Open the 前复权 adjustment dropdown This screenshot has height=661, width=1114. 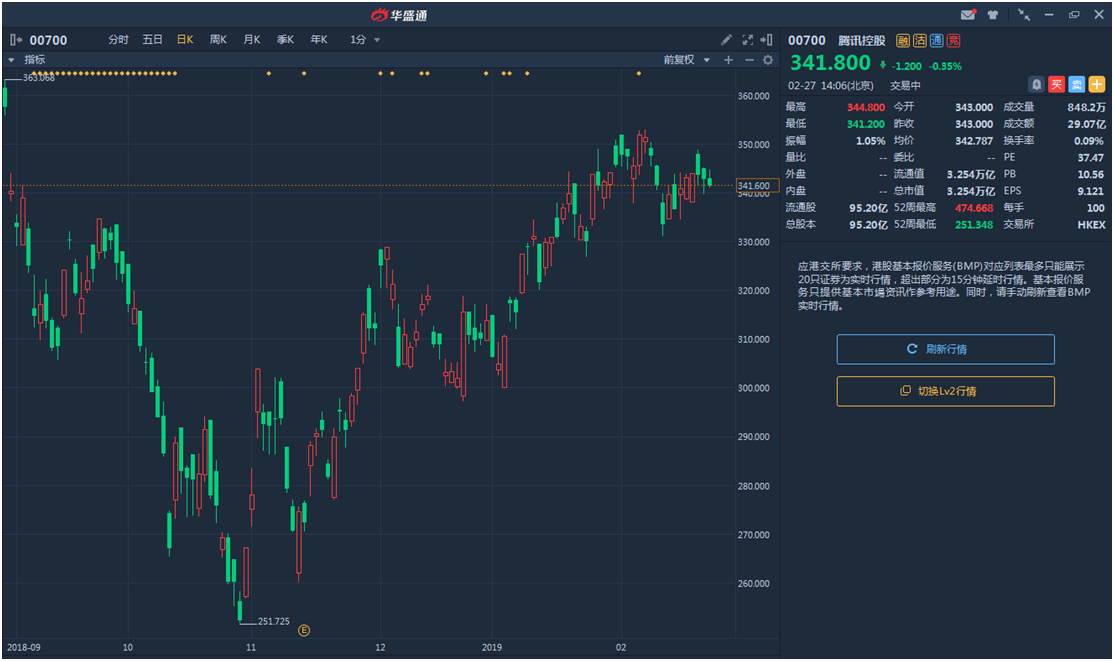tap(687, 60)
